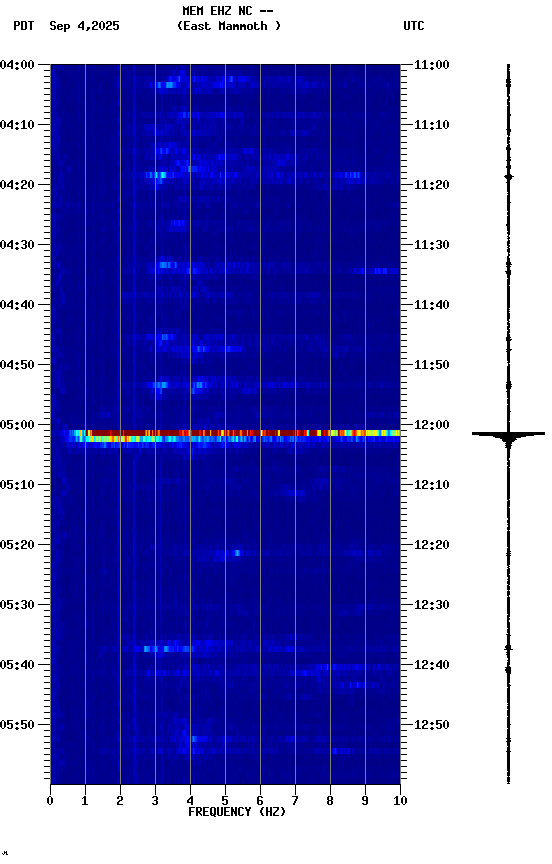Click the 04:40 PDT time label
This screenshot has height=864, width=552.
pyautogui.click(x=17, y=305)
